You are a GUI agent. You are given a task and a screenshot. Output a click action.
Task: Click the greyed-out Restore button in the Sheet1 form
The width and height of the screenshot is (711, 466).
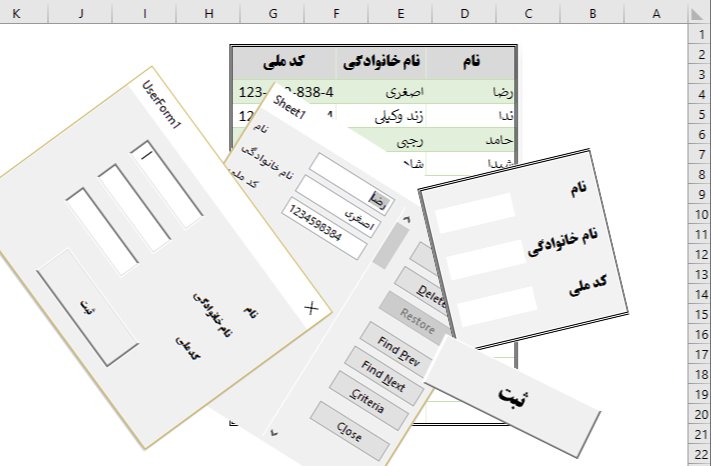[414, 320]
